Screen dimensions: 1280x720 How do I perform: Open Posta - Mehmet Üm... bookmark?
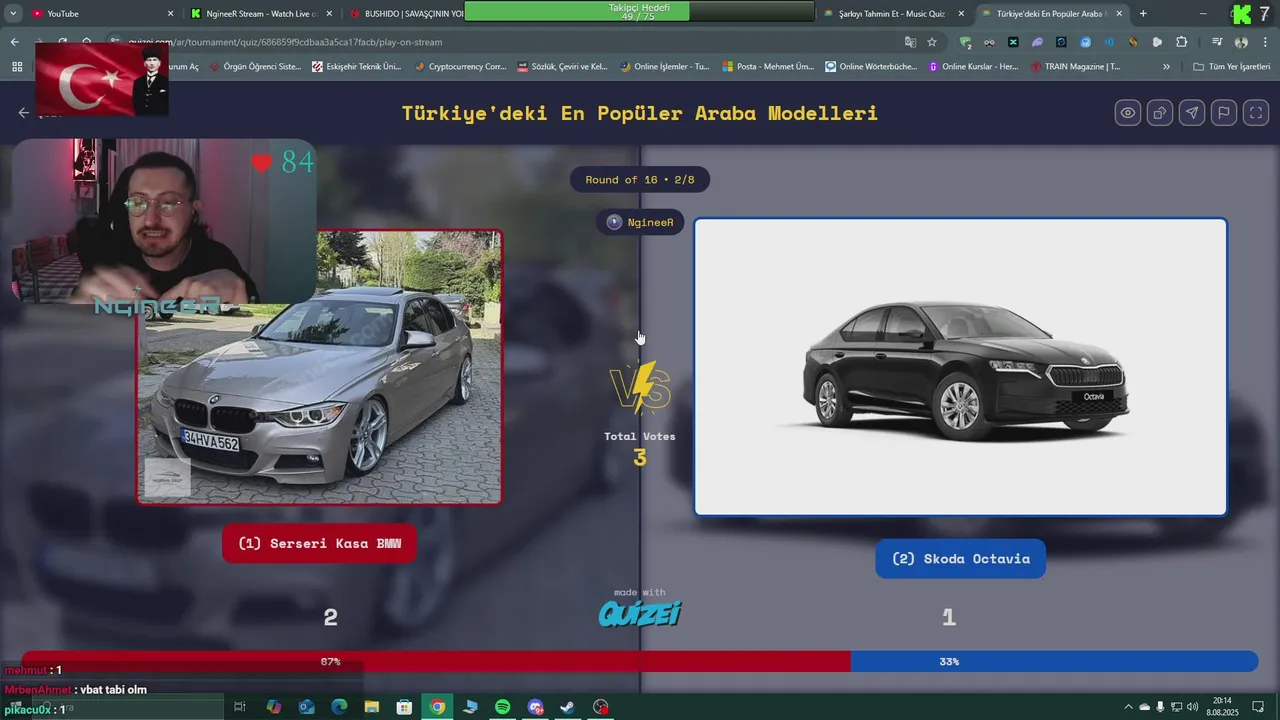point(768,67)
